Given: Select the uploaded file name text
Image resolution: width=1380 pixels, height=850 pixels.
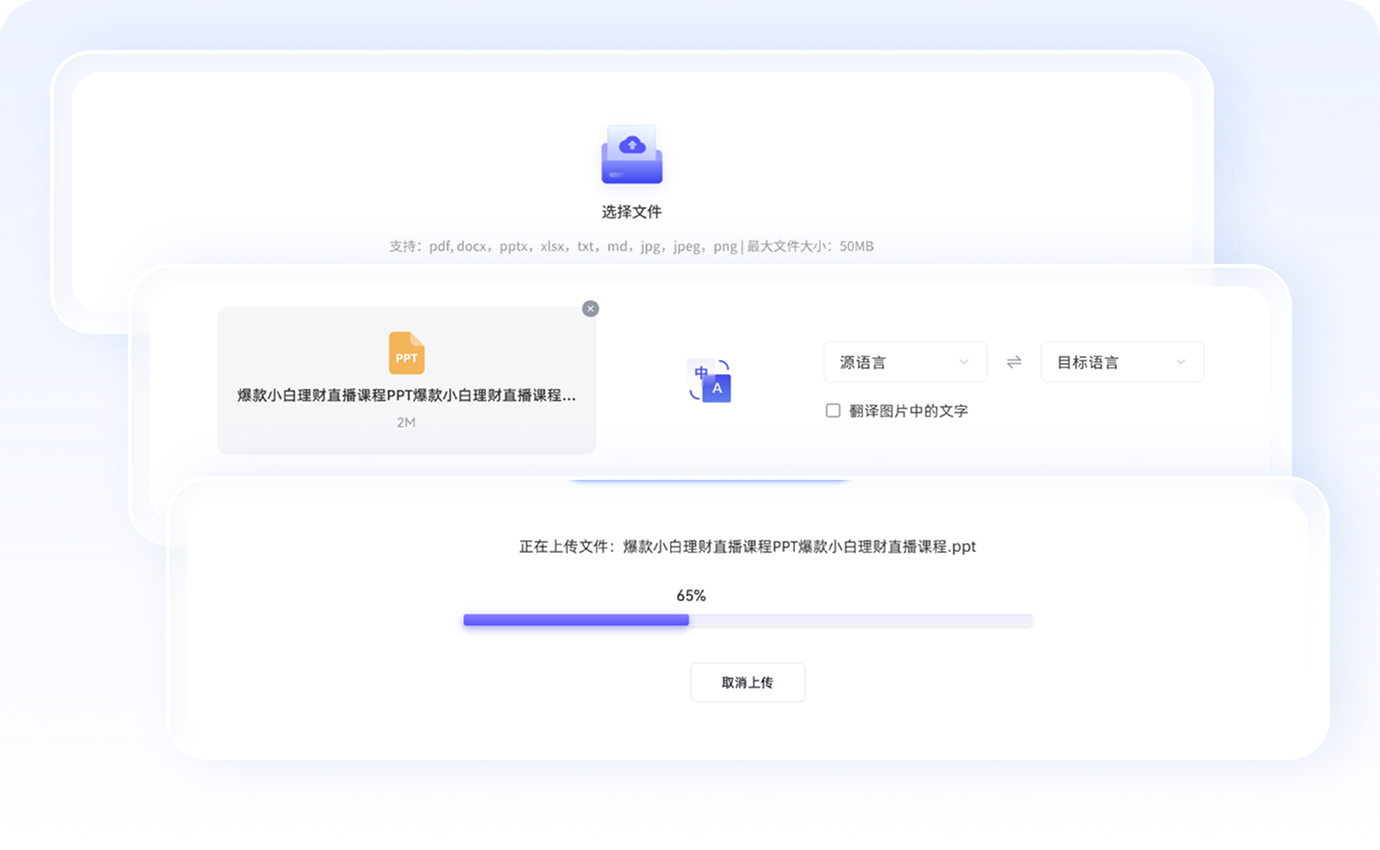Looking at the screenshot, I should (406, 395).
